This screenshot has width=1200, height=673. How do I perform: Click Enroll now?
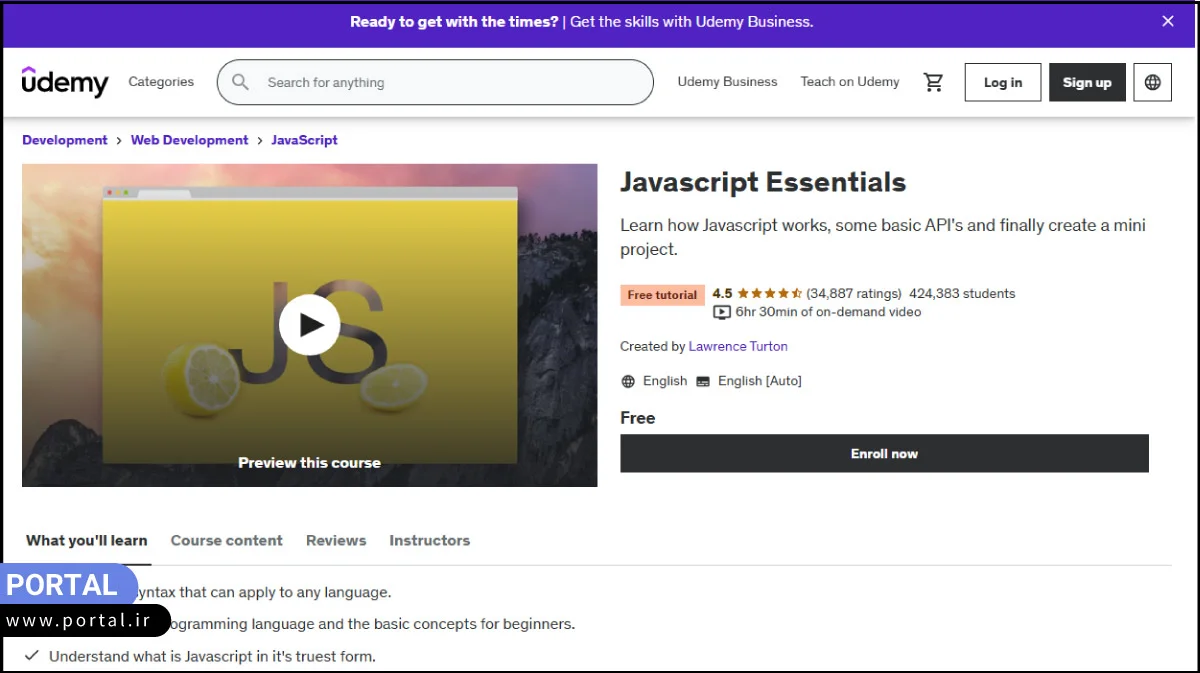[884, 453]
